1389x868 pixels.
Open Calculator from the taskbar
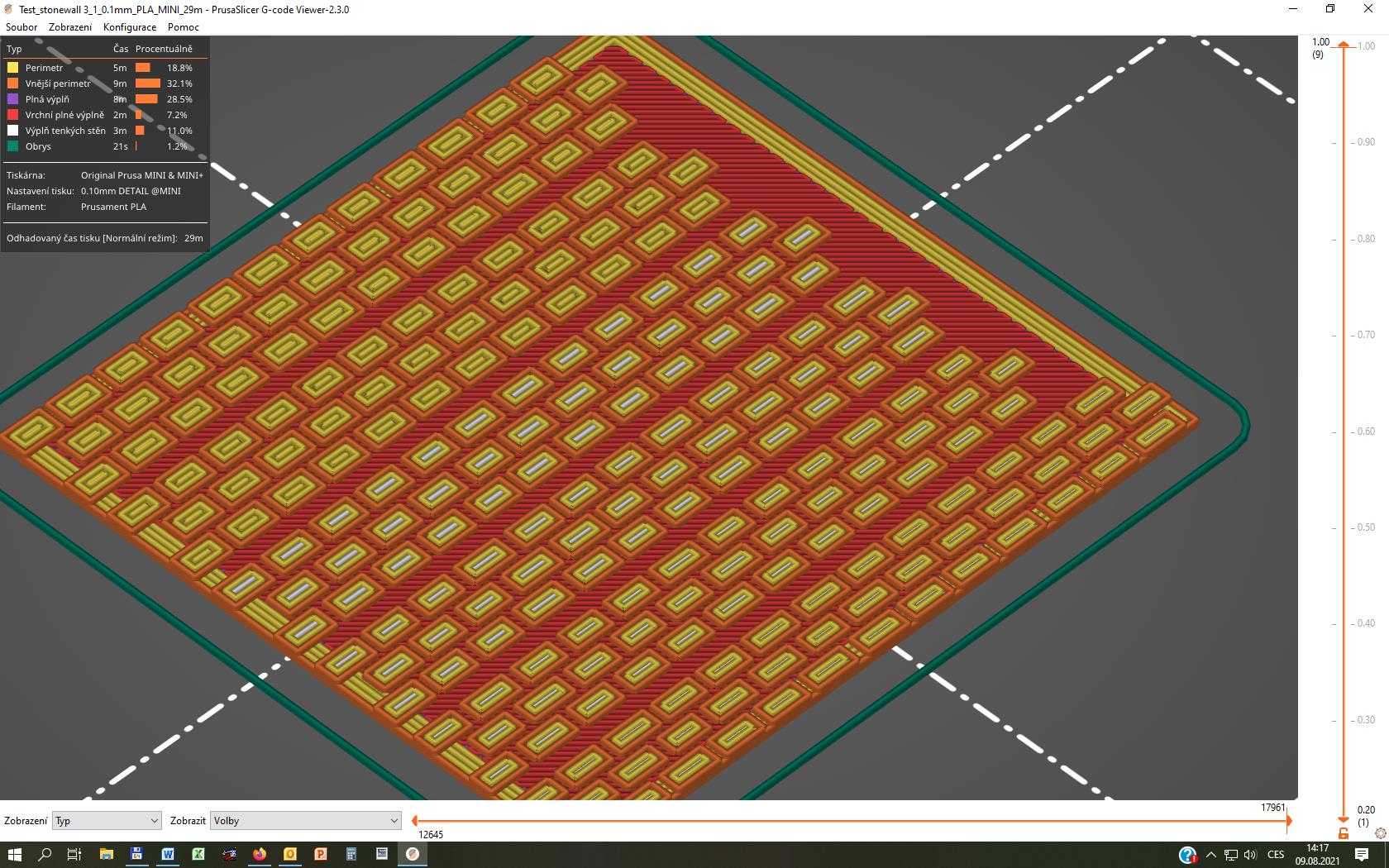click(351, 854)
